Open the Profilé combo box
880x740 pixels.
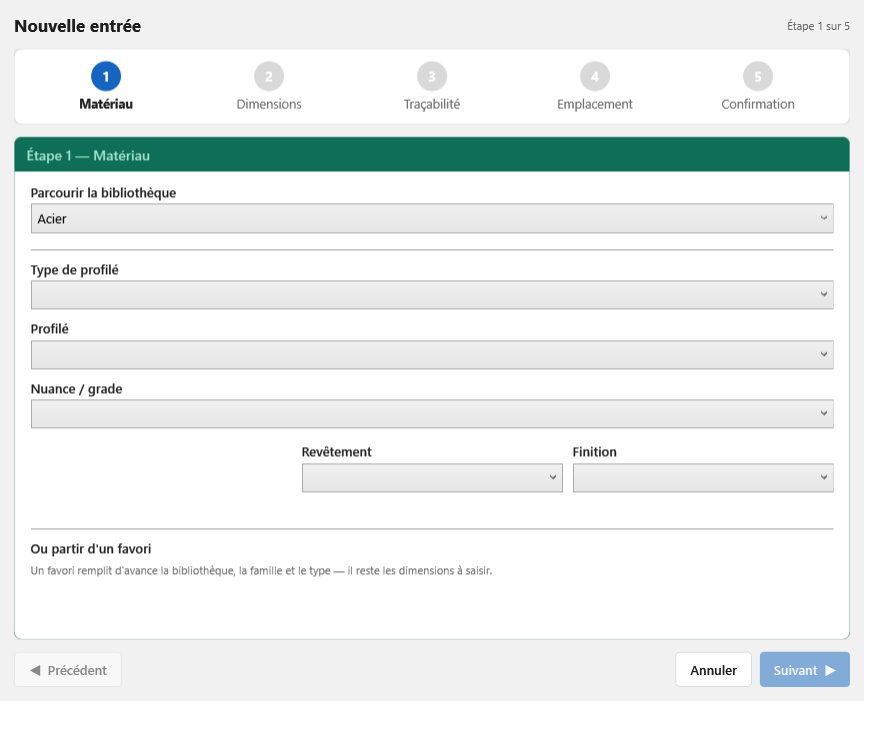432,355
